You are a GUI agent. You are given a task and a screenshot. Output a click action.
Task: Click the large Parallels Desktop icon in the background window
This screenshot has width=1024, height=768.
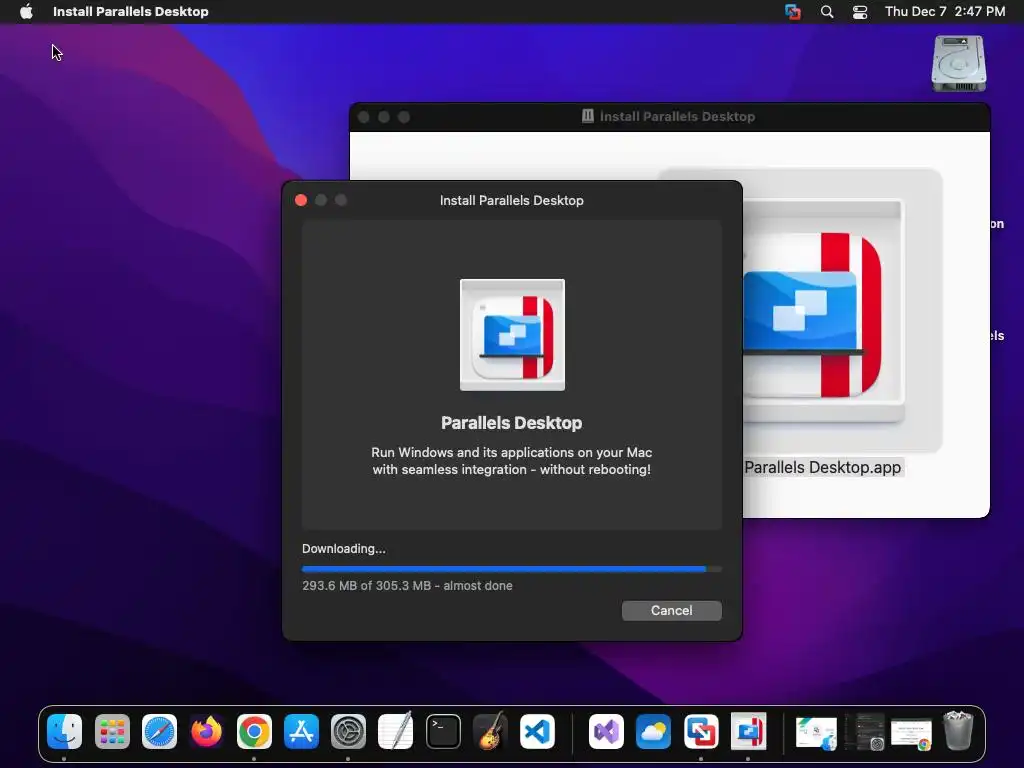[x=824, y=312]
